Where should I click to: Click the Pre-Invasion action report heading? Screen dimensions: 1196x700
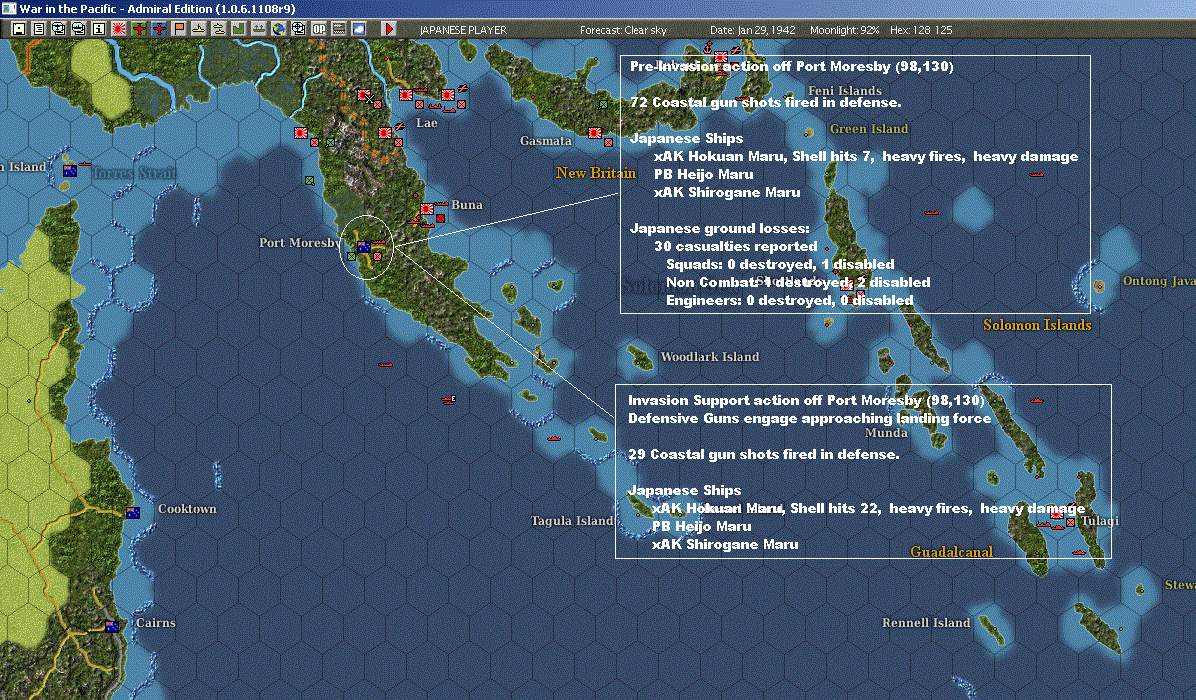click(792, 66)
